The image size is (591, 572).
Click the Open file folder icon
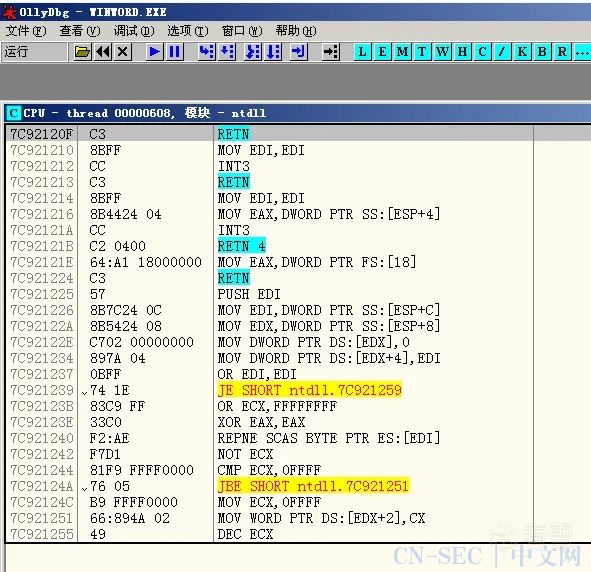click(x=82, y=52)
